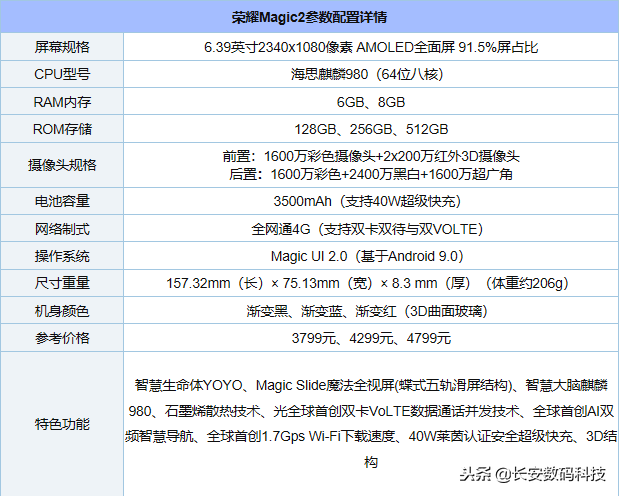Image resolution: width=620 pixels, height=496 pixels.
Task: Select the 'CPU型号' row label
Action: [x=62, y=74]
